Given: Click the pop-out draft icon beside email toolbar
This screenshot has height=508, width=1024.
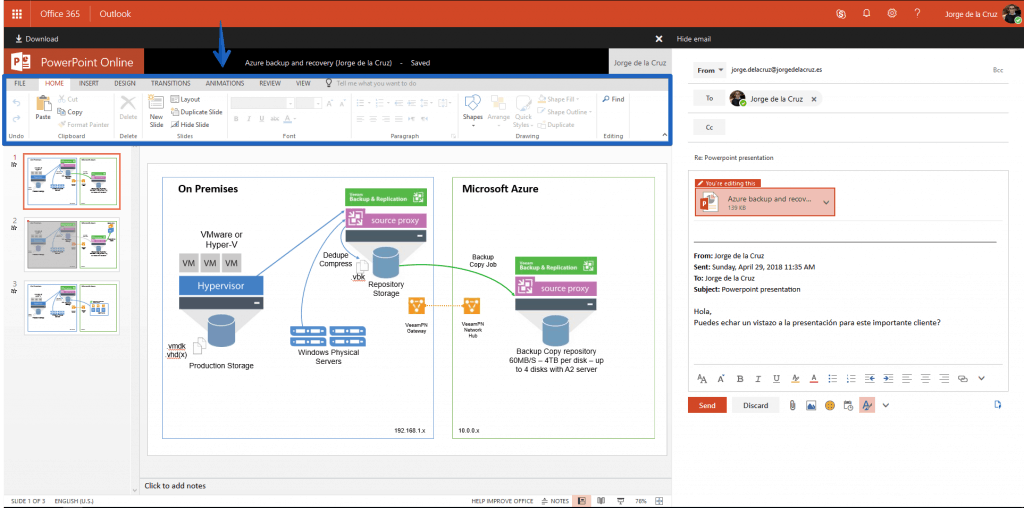Looking at the screenshot, I should (997, 405).
